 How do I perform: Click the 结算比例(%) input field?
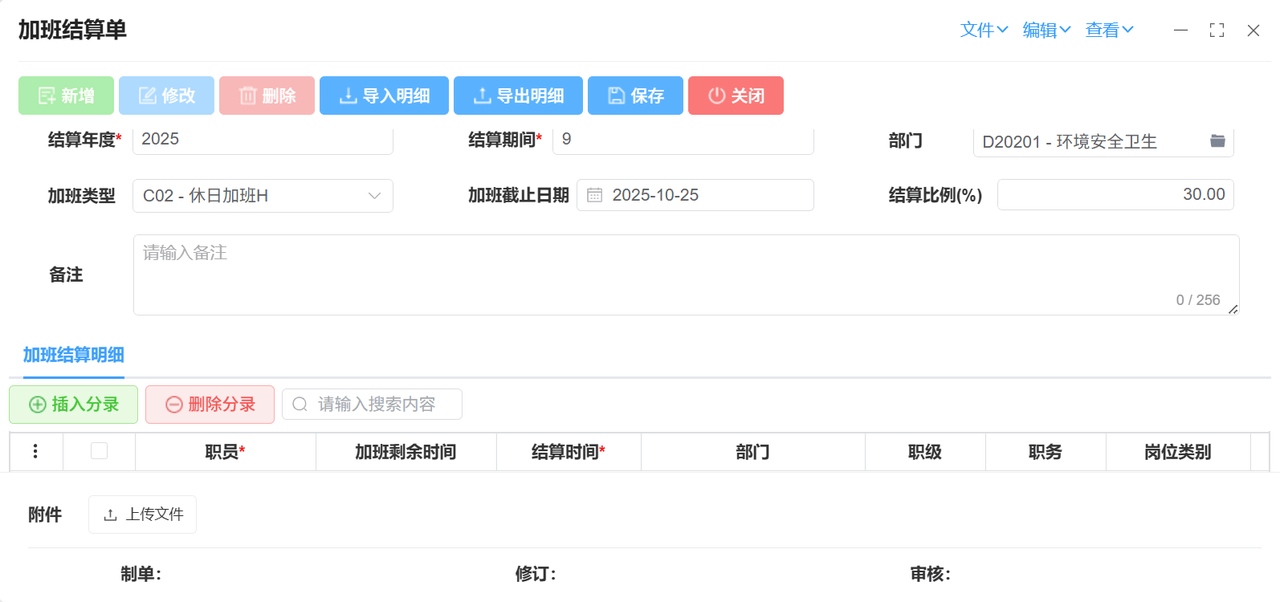(1114, 195)
